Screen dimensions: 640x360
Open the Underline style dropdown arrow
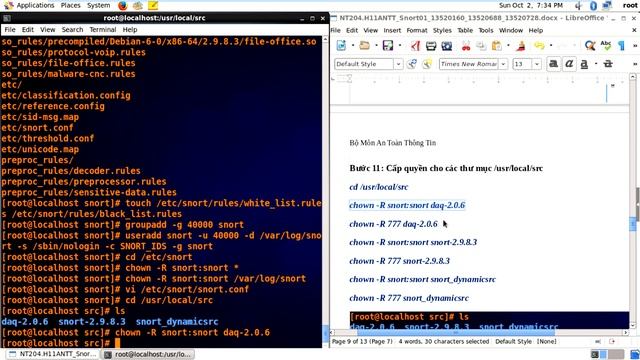[x=596, y=64]
